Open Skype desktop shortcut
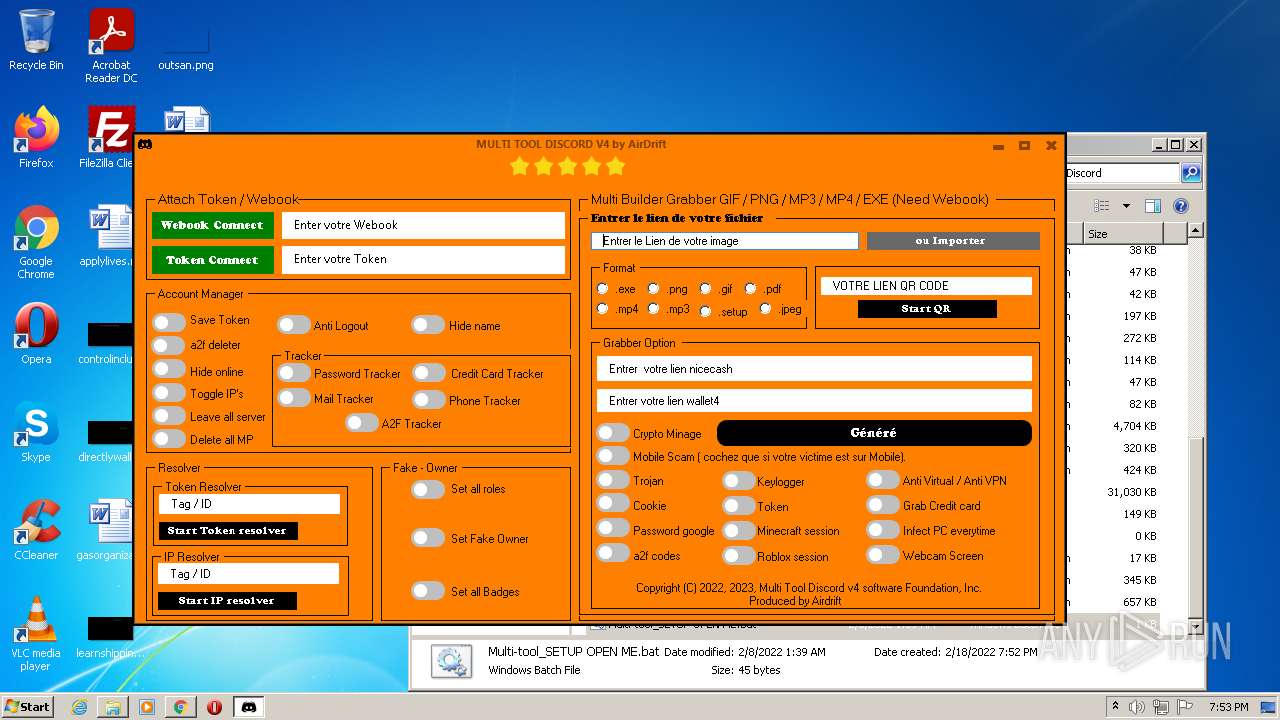The height and width of the screenshot is (720, 1280). pyautogui.click(x=36, y=432)
